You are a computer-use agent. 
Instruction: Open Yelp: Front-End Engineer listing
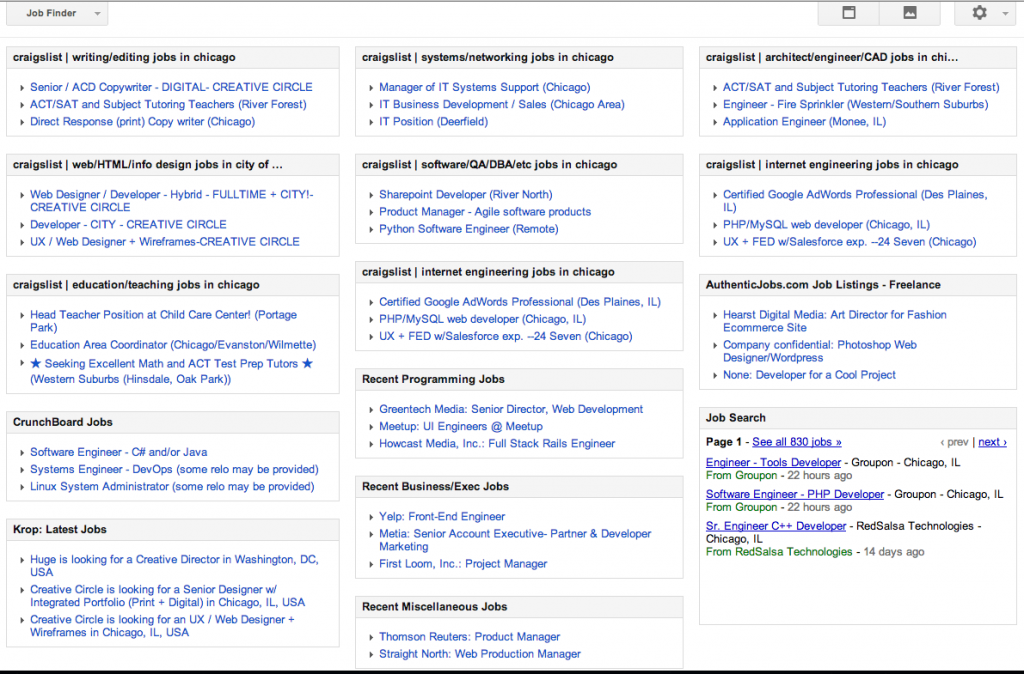click(x=442, y=516)
